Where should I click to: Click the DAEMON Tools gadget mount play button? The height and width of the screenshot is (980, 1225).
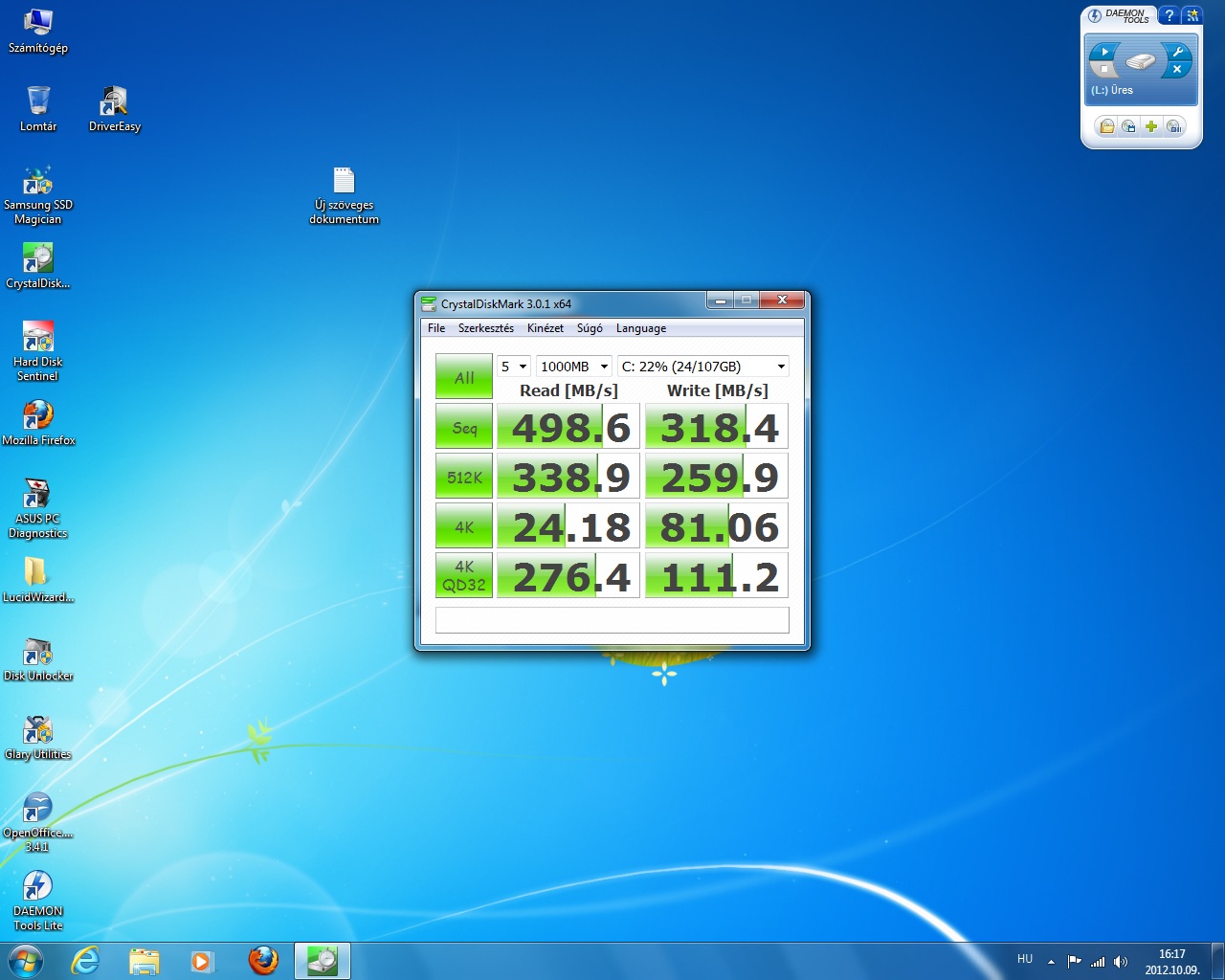pos(1104,52)
